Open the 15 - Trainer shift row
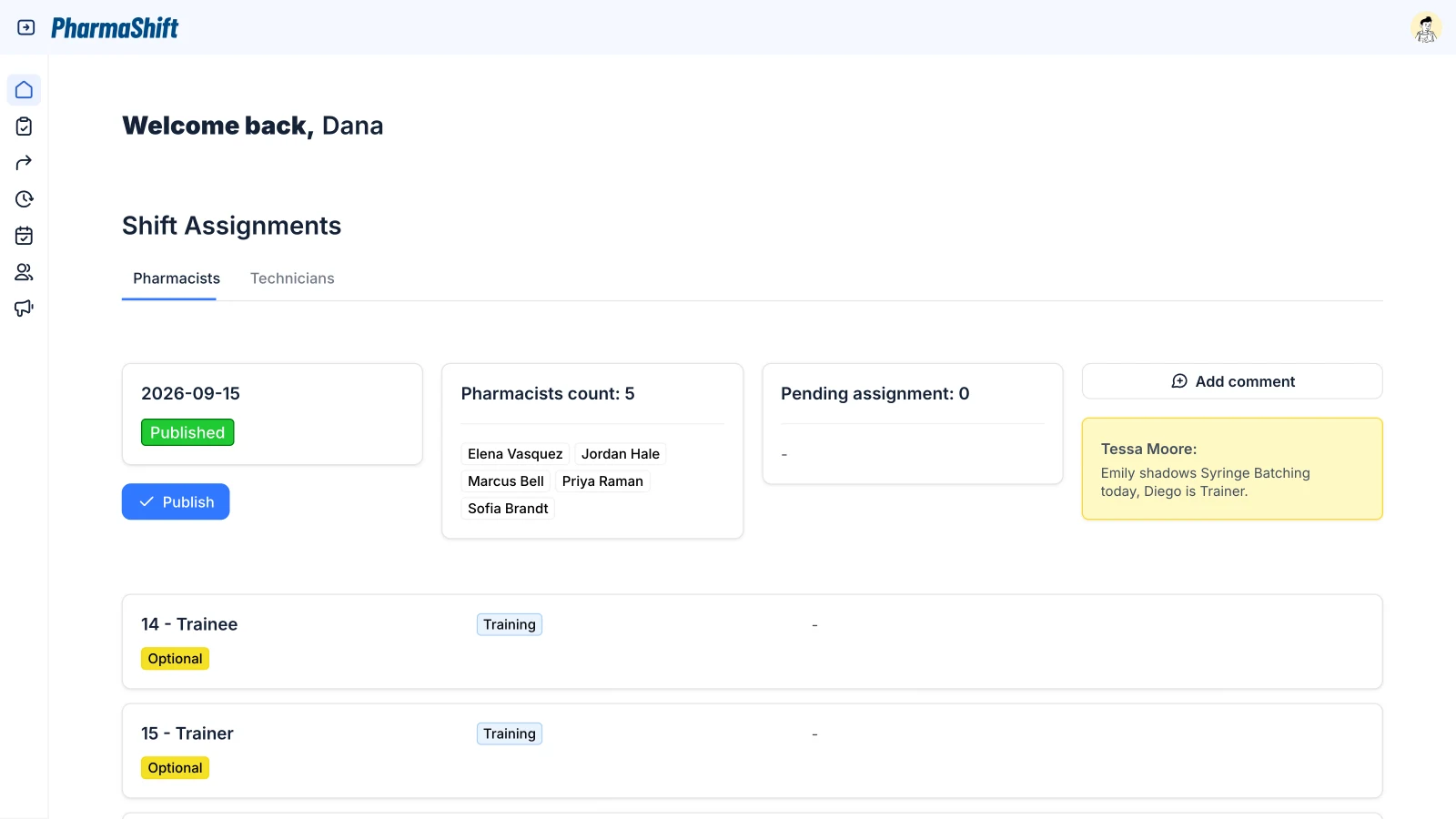This screenshot has width=1456, height=819. coord(752,751)
